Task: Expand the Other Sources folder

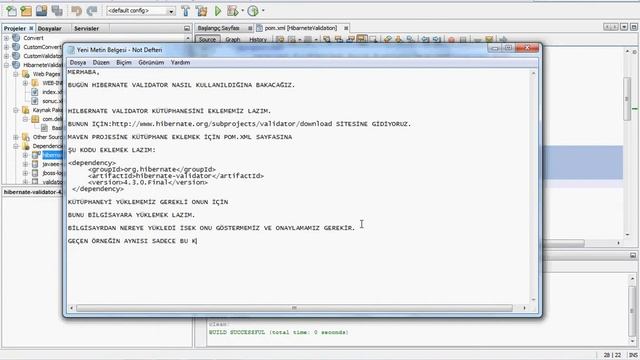Action: pos(16,137)
